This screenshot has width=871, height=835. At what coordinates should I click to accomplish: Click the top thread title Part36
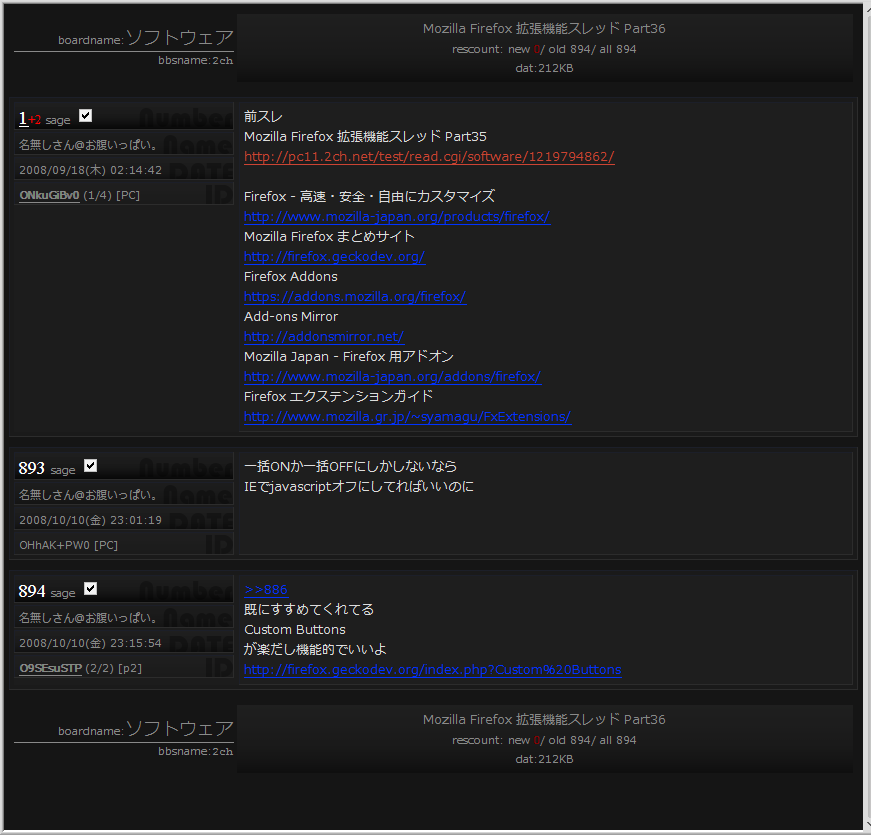click(x=544, y=29)
